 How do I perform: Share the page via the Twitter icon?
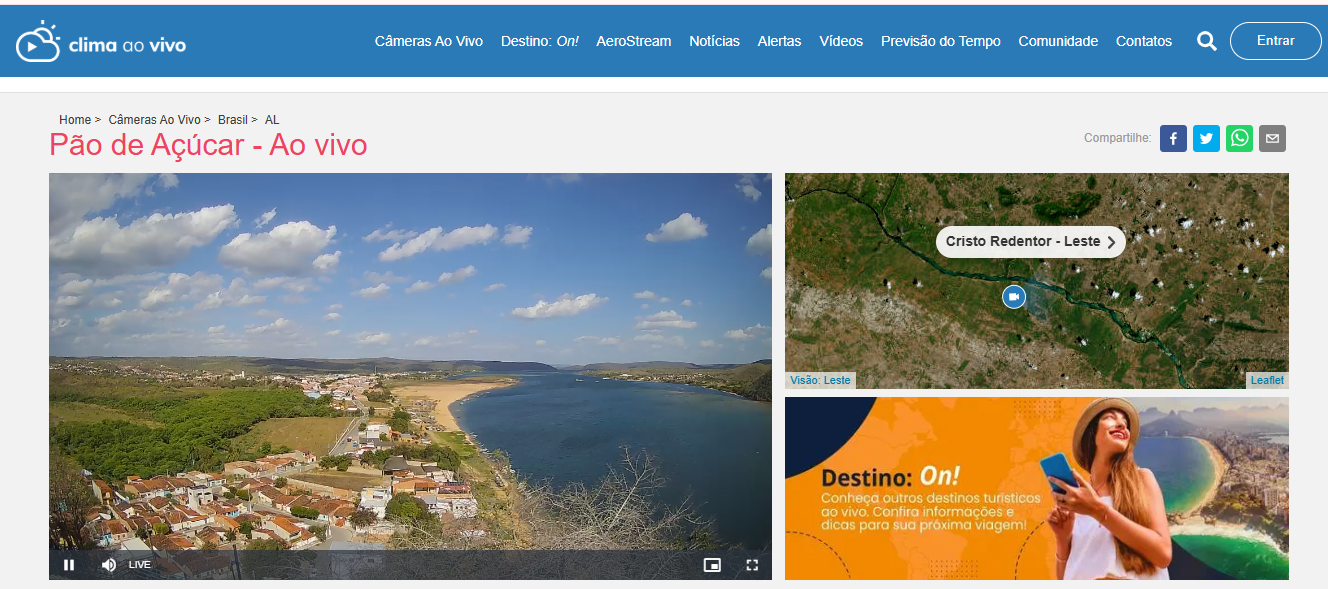pos(1206,138)
